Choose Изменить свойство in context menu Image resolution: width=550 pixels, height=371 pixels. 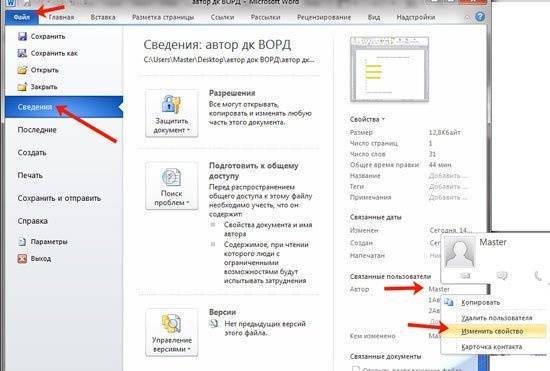492,331
